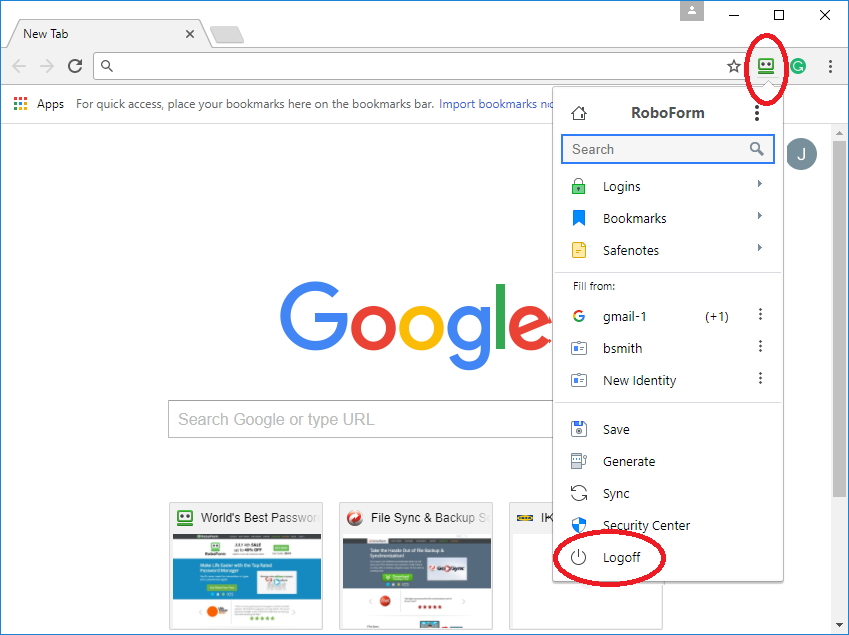Open the RoboForm panel three-dot menu
Screen dimensions: 849x635
click(x=757, y=113)
